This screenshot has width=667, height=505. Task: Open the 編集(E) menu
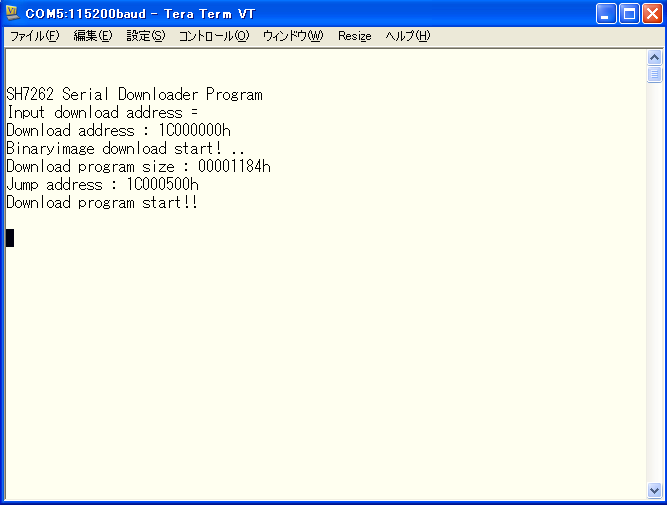pos(92,36)
